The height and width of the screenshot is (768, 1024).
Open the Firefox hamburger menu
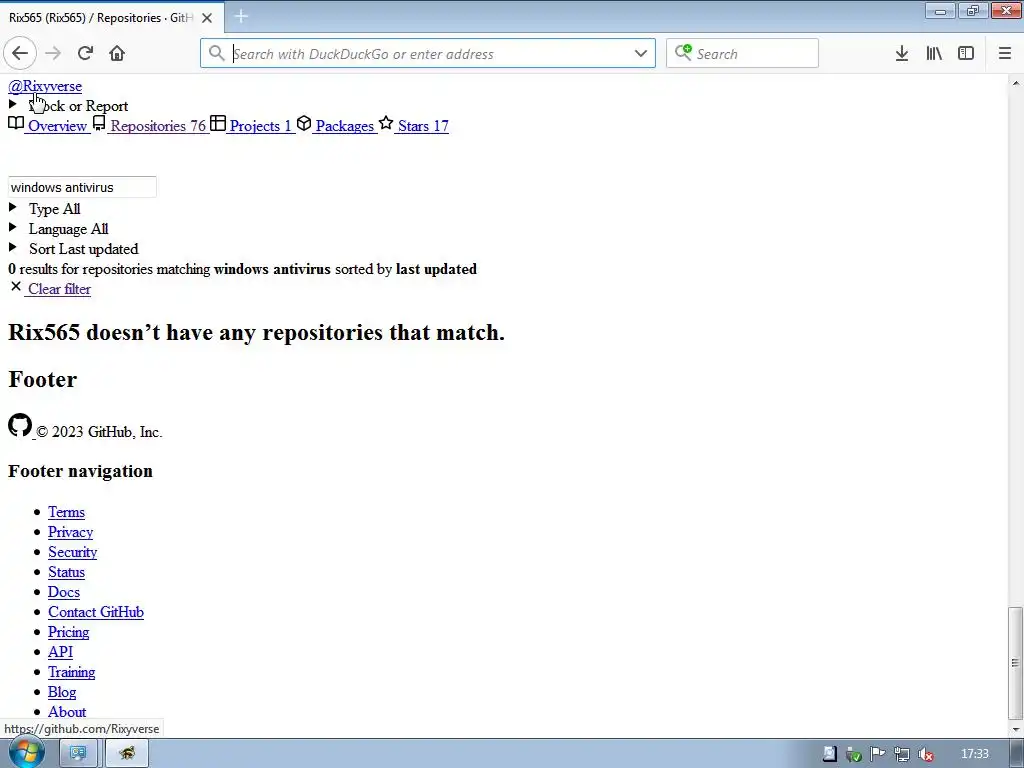pos(1005,54)
